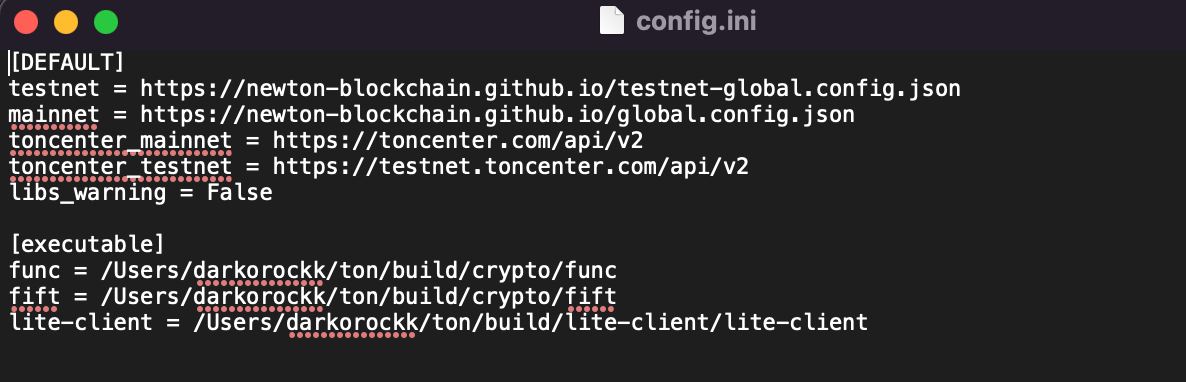Click darkorockk in the lite-client path

pos(352,322)
